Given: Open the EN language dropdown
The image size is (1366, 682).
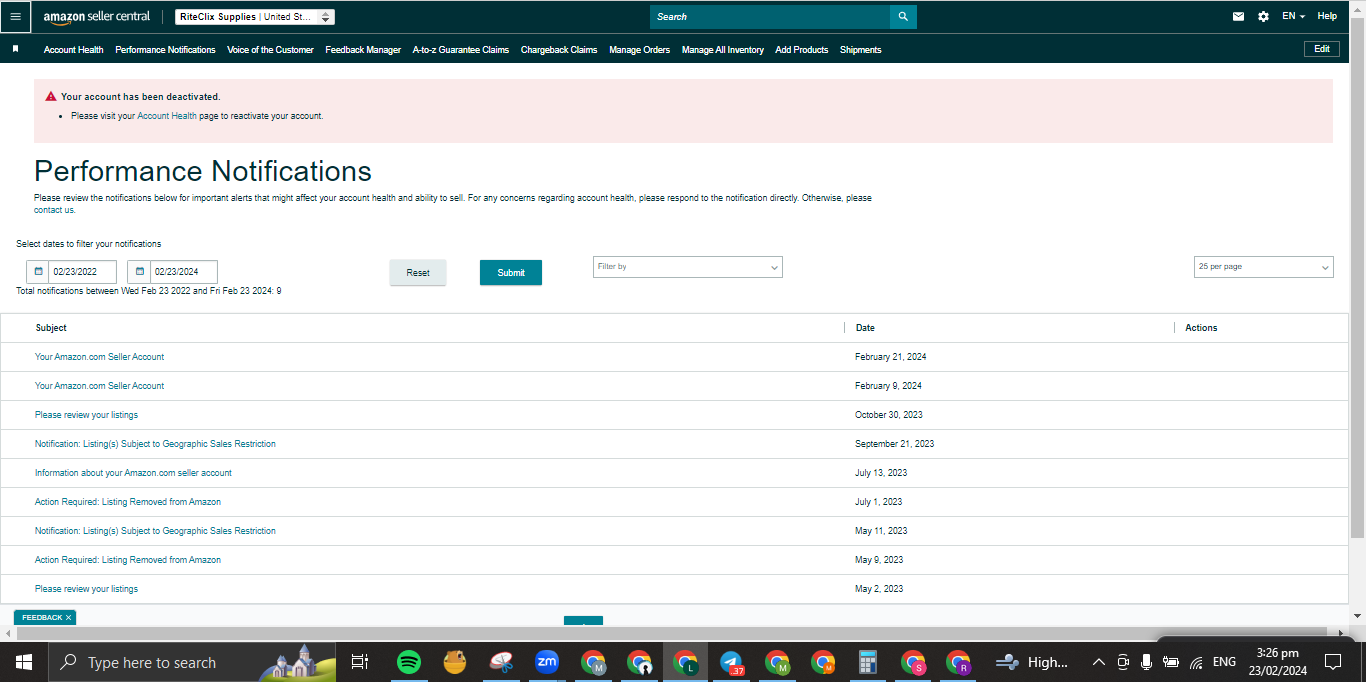Looking at the screenshot, I should (1293, 16).
